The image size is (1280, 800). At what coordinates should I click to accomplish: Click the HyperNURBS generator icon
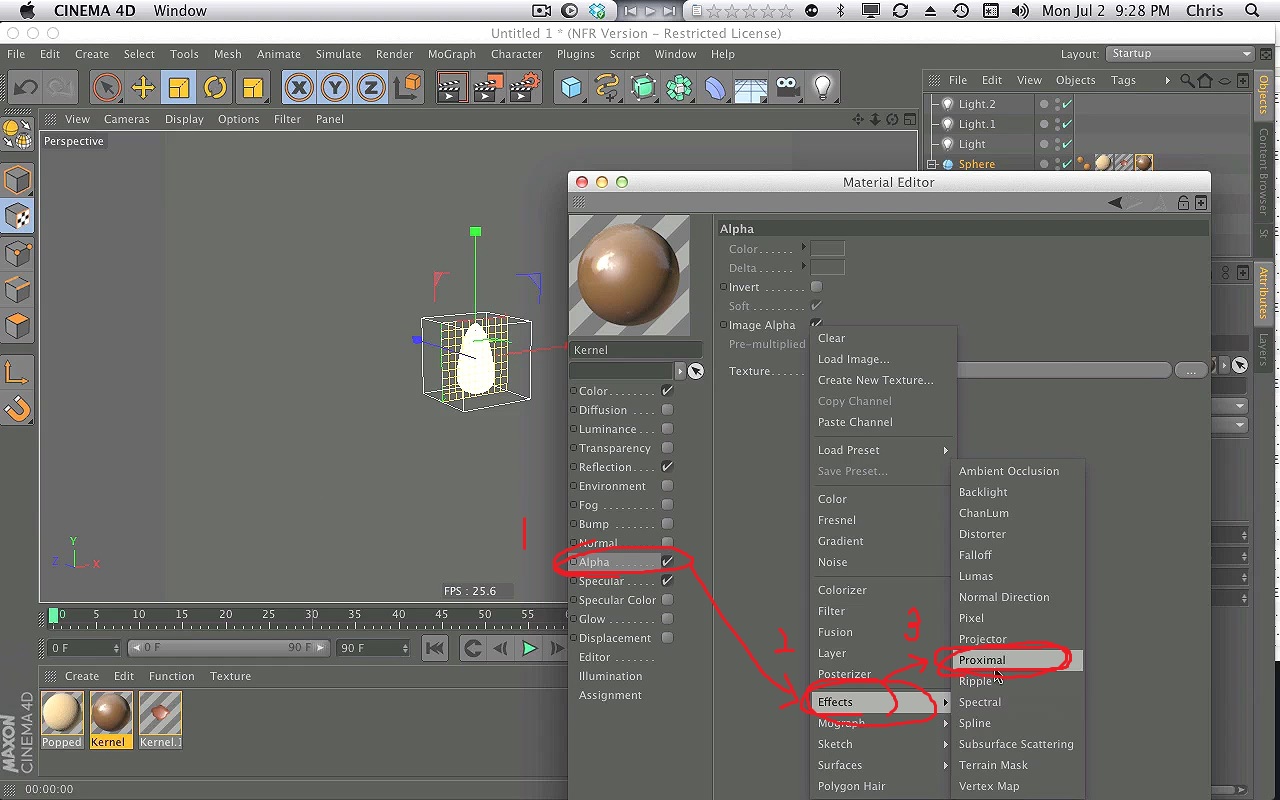(643, 88)
